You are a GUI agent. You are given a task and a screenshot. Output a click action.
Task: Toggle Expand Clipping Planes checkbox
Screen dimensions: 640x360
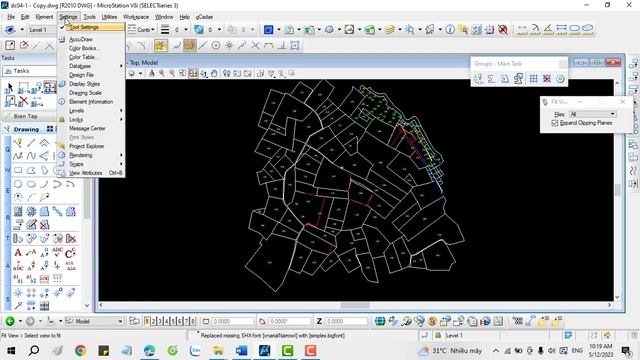[555, 123]
